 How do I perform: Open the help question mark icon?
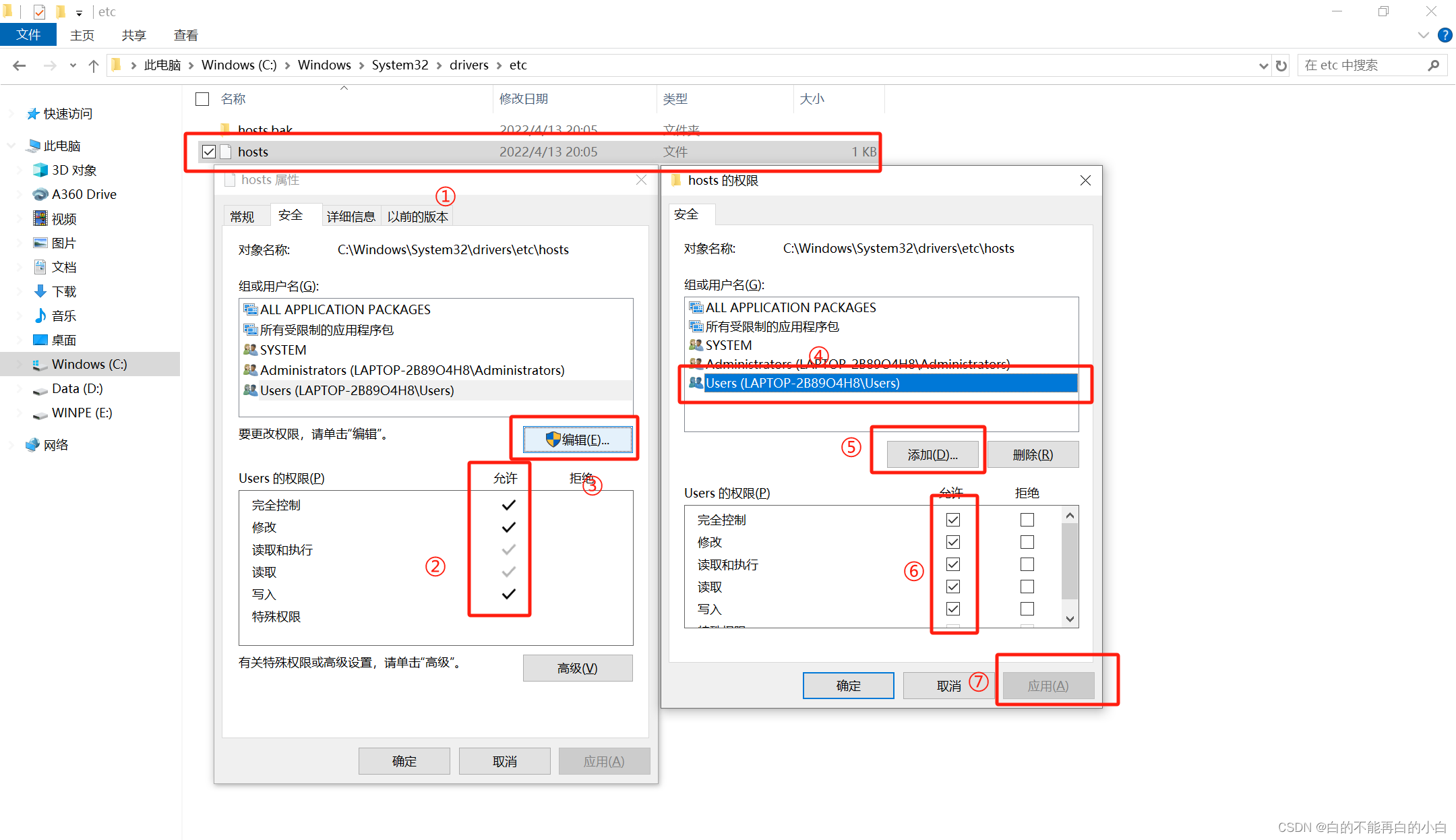click(x=1445, y=35)
